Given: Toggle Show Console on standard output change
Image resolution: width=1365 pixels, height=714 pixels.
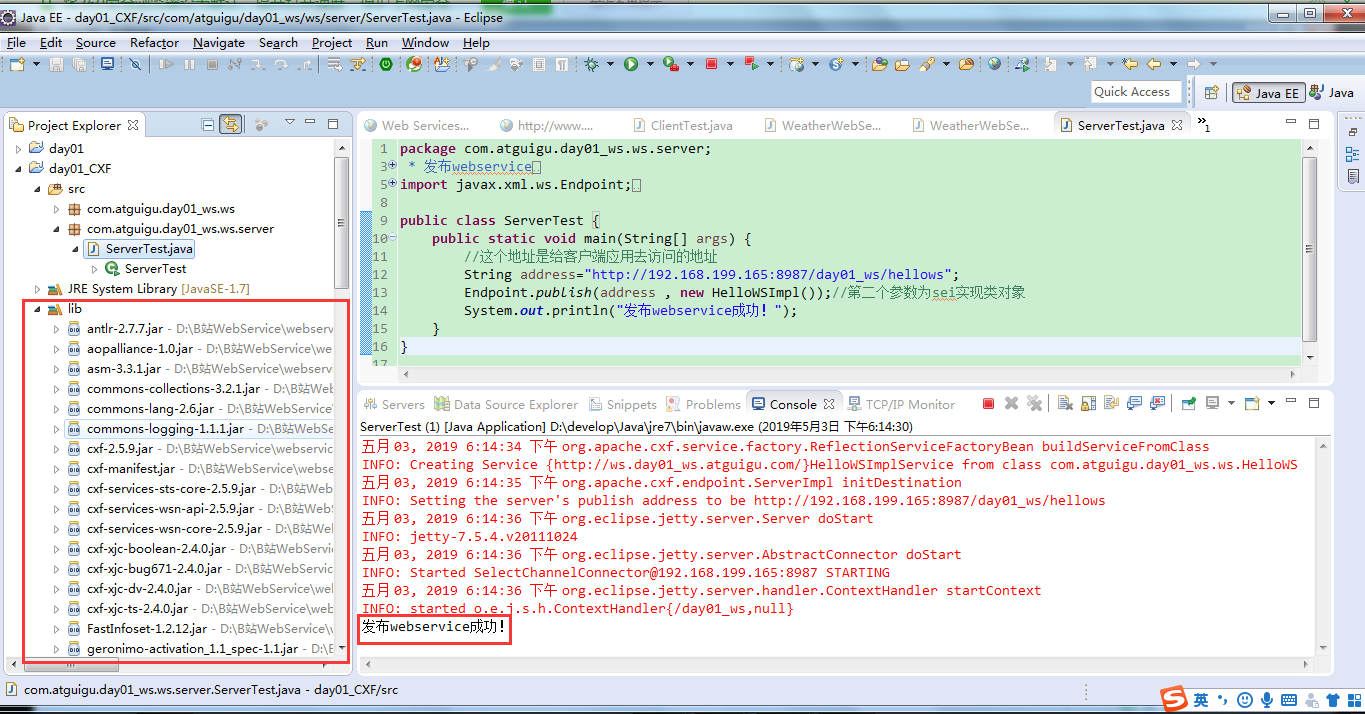Looking at the screenshot, I should pos(1135,404).
